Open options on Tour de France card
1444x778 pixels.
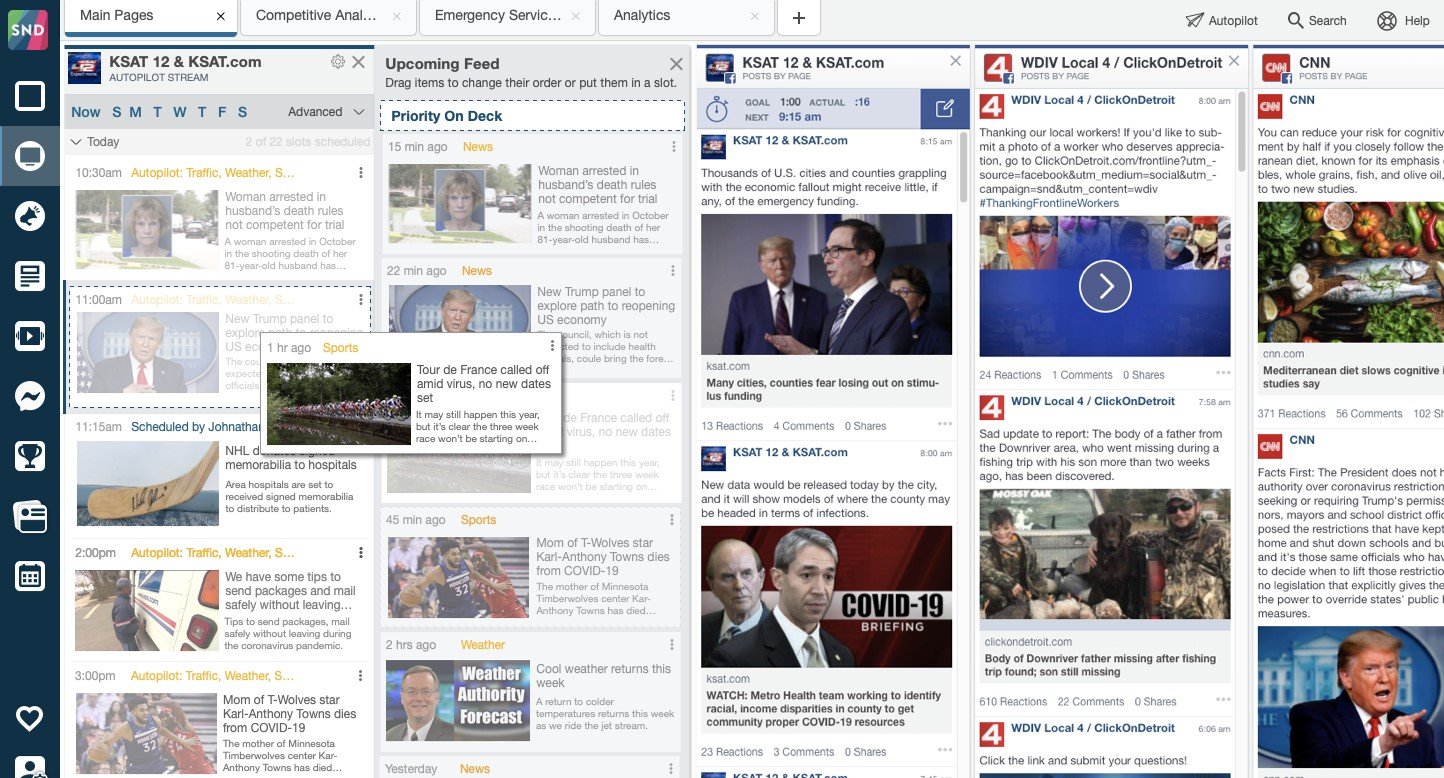pos(552,346)
